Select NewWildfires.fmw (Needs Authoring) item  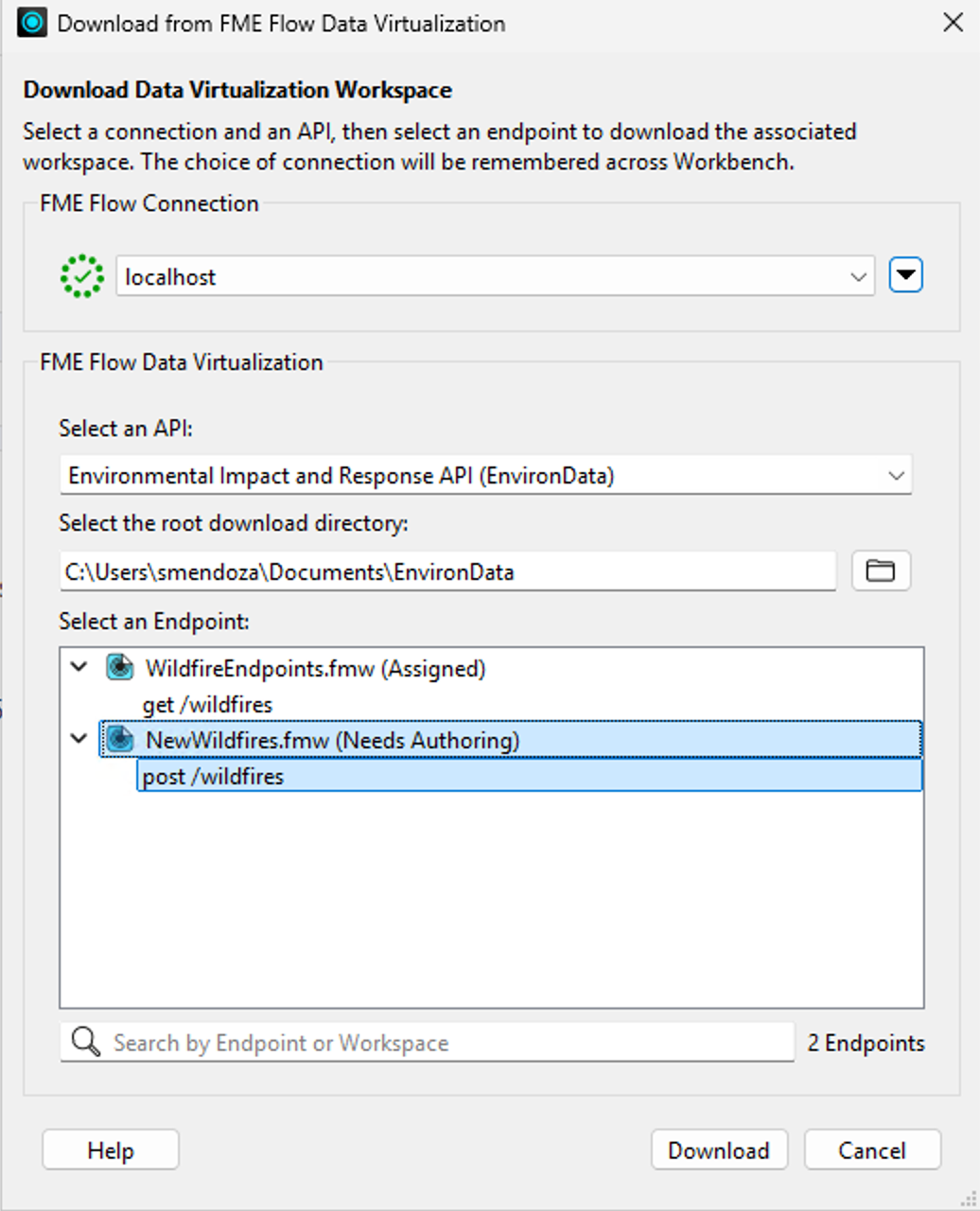(x=510, y=740)
